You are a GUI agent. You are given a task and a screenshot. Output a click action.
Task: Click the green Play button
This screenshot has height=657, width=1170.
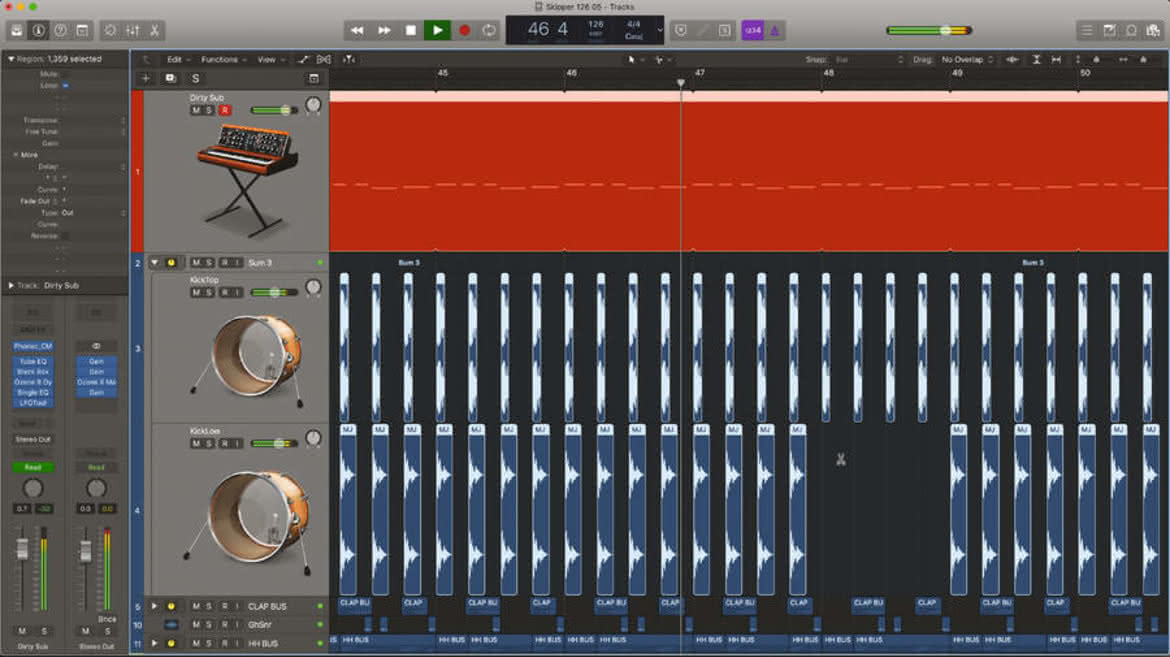click(x=437, y=31)
